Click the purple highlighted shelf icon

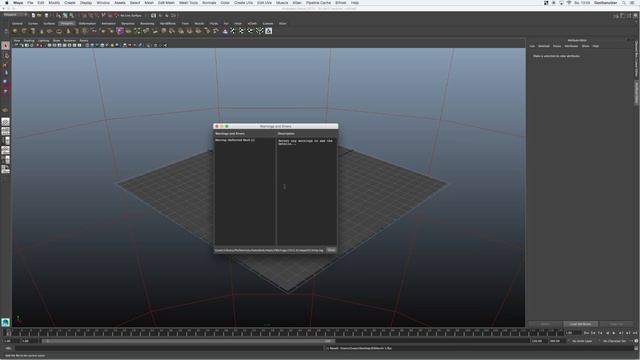pos(120,31)
